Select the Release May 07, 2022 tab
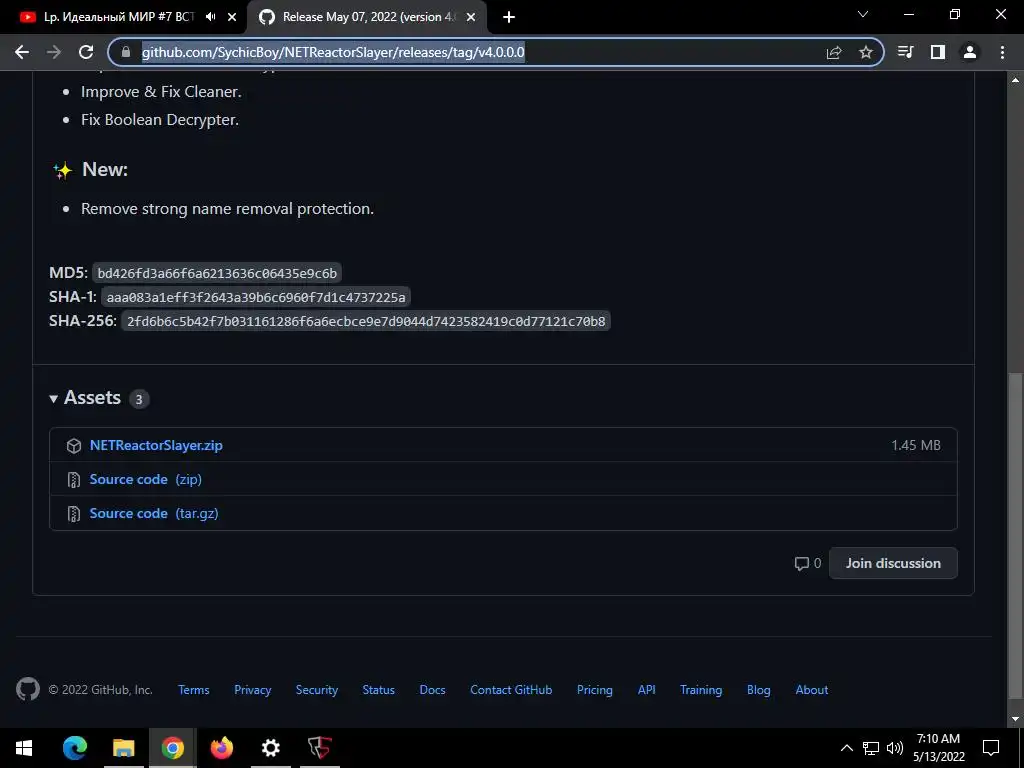Image resolution: width=1024 pixels, height=768 pixels. pyautogui.click(x=367, y=17)
